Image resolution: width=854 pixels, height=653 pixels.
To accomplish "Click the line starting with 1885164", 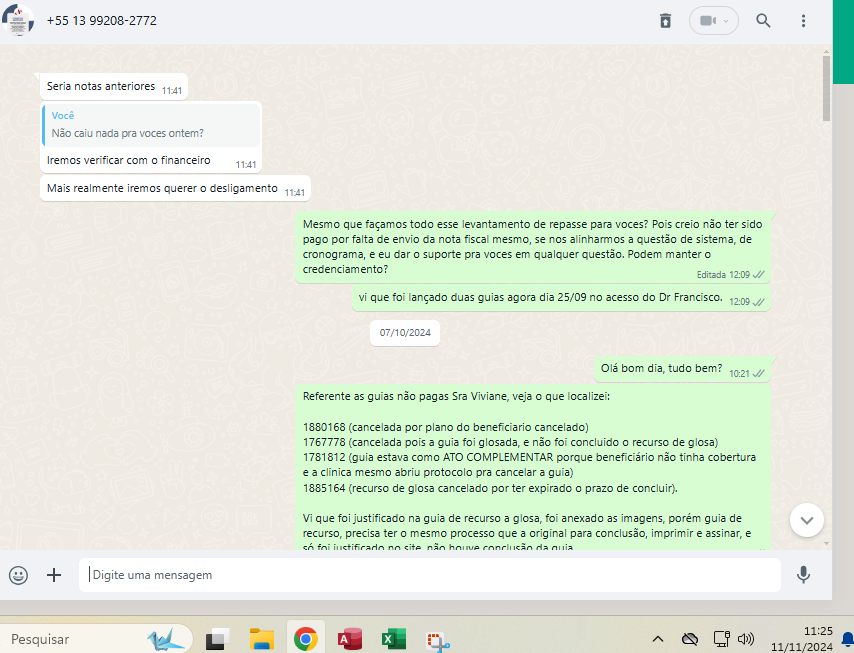I will pyautogui.click(x=490, y=488).
